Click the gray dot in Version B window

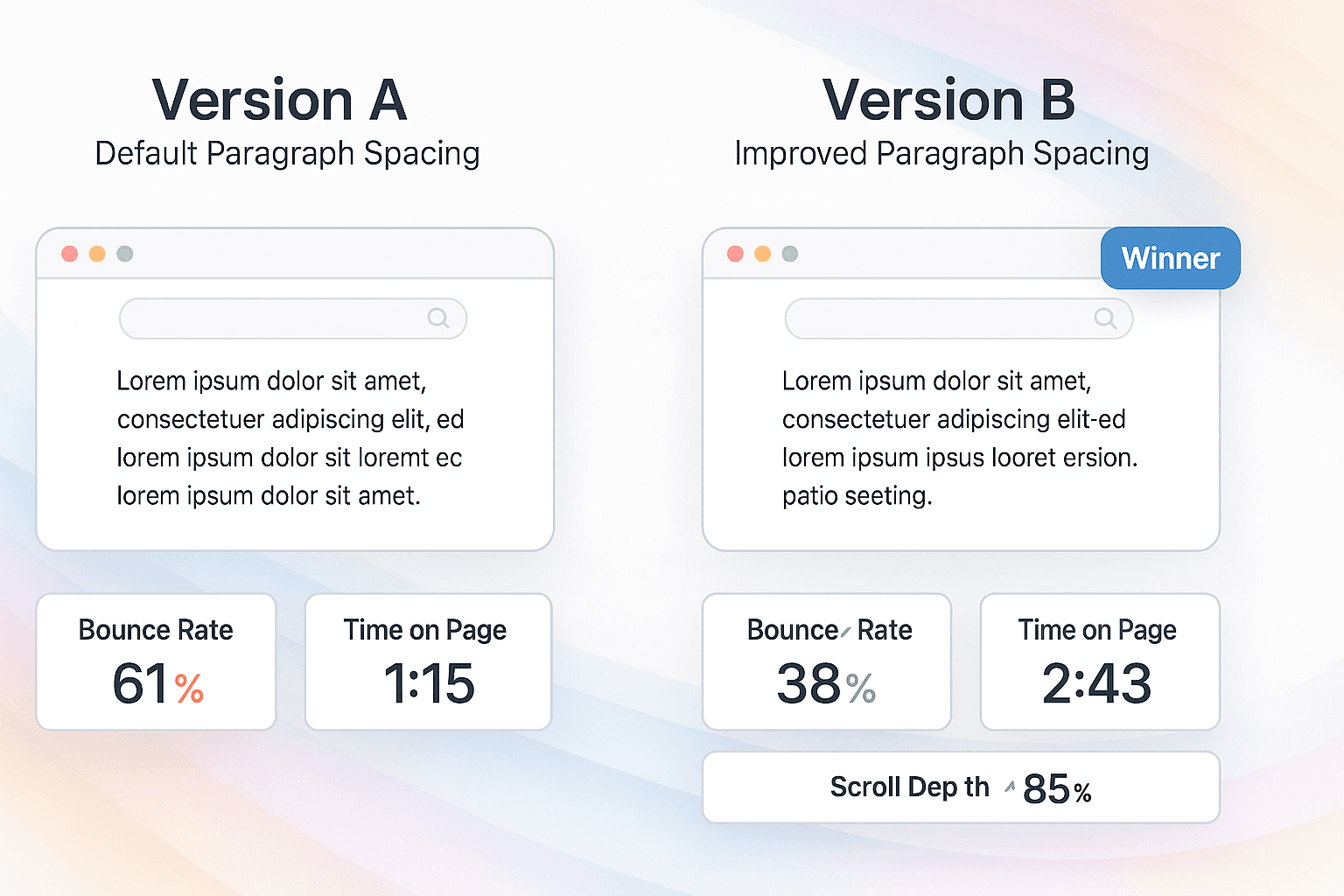tap(790, 254)
